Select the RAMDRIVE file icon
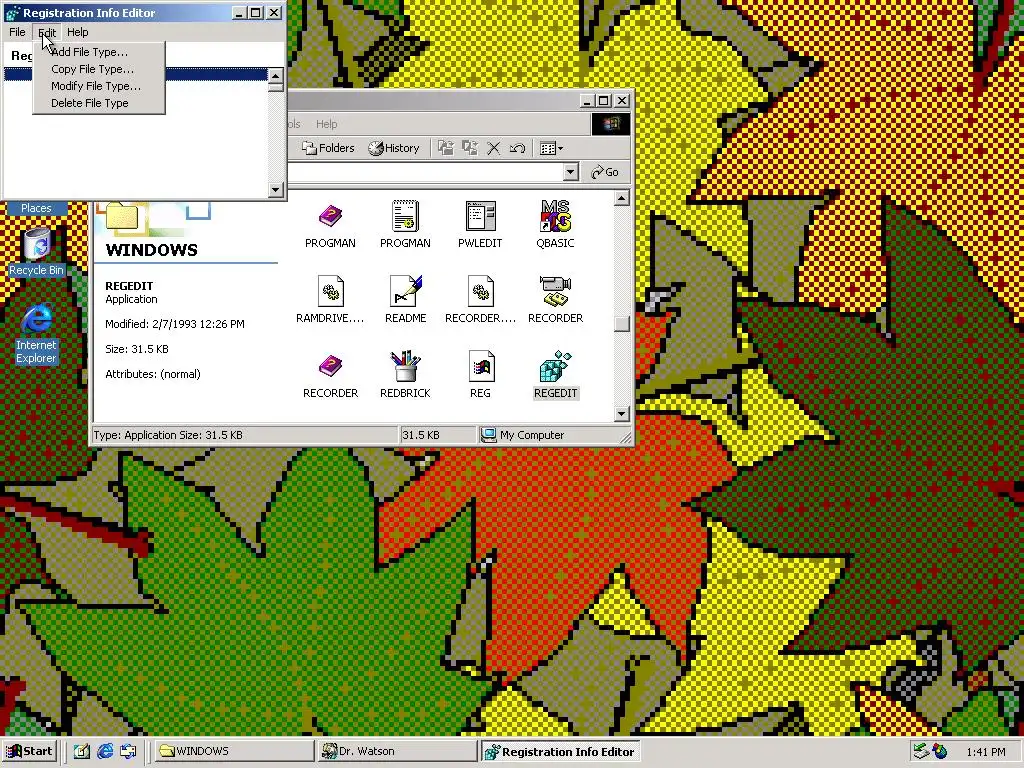 (x=330, y=291)
